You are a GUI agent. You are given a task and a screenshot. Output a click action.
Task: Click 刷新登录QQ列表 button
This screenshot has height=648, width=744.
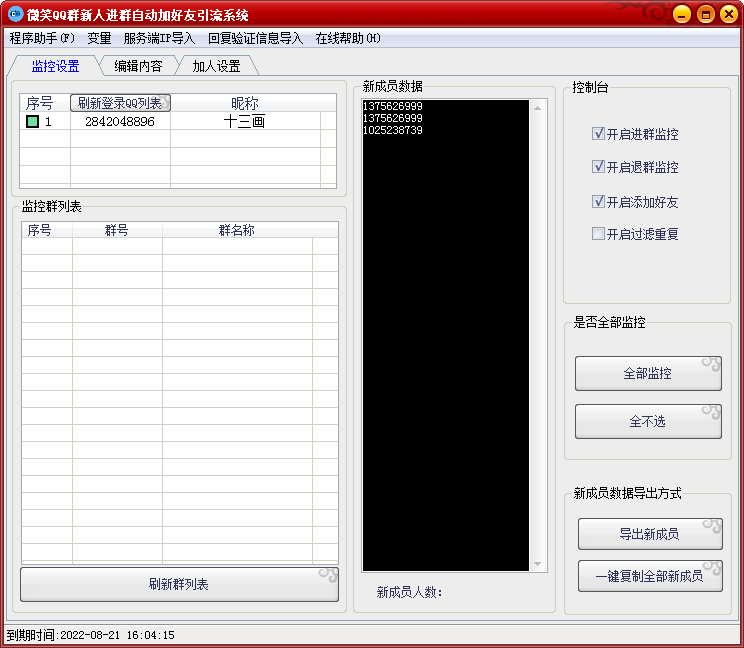pyautogui.click(x=120, y=103)
